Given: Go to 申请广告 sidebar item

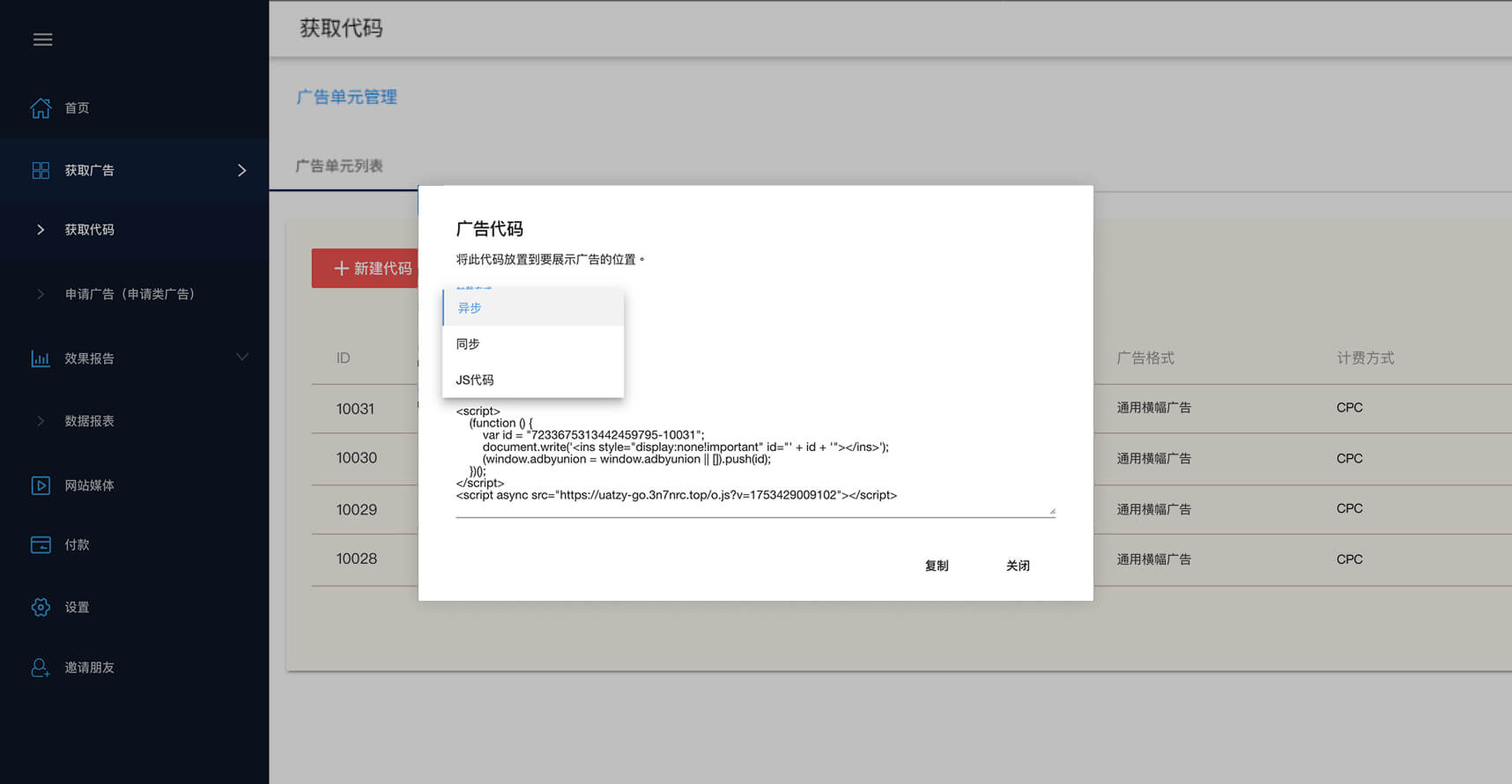Looking at the screenshot, I should coord(130,294).
